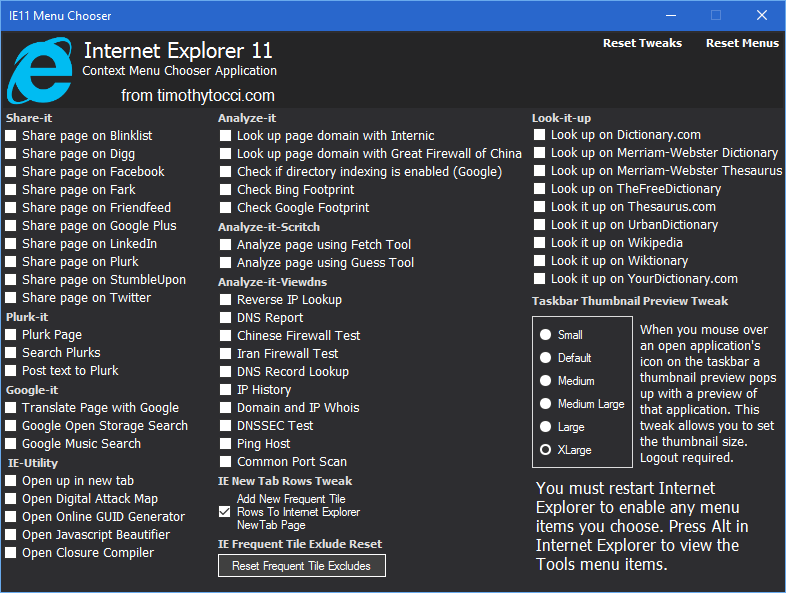The height and width of the screenshot is (593, 786).
Task: Enable Share page on Fark
Action: 11,190
